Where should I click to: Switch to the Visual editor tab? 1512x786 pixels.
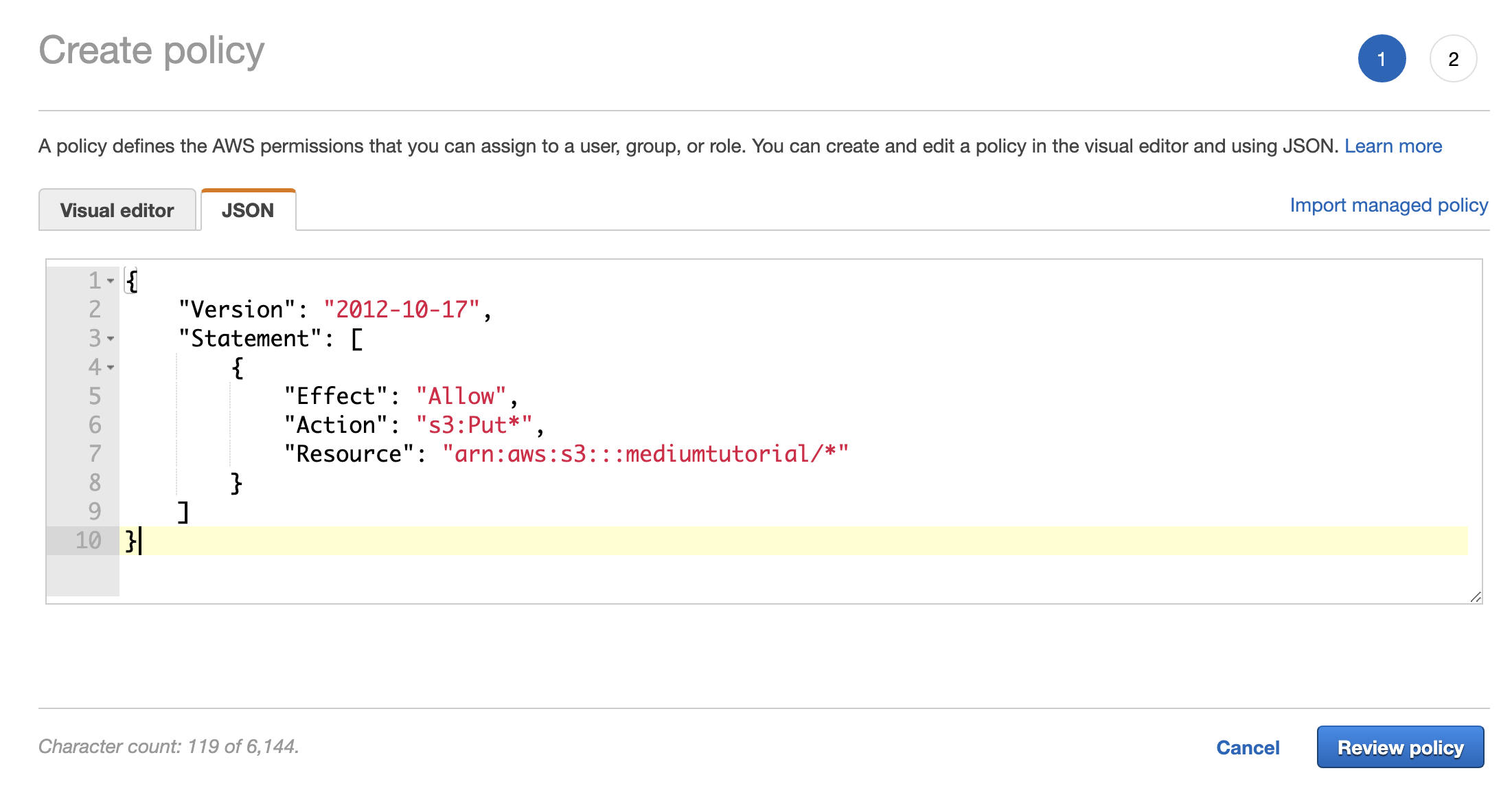117,210
